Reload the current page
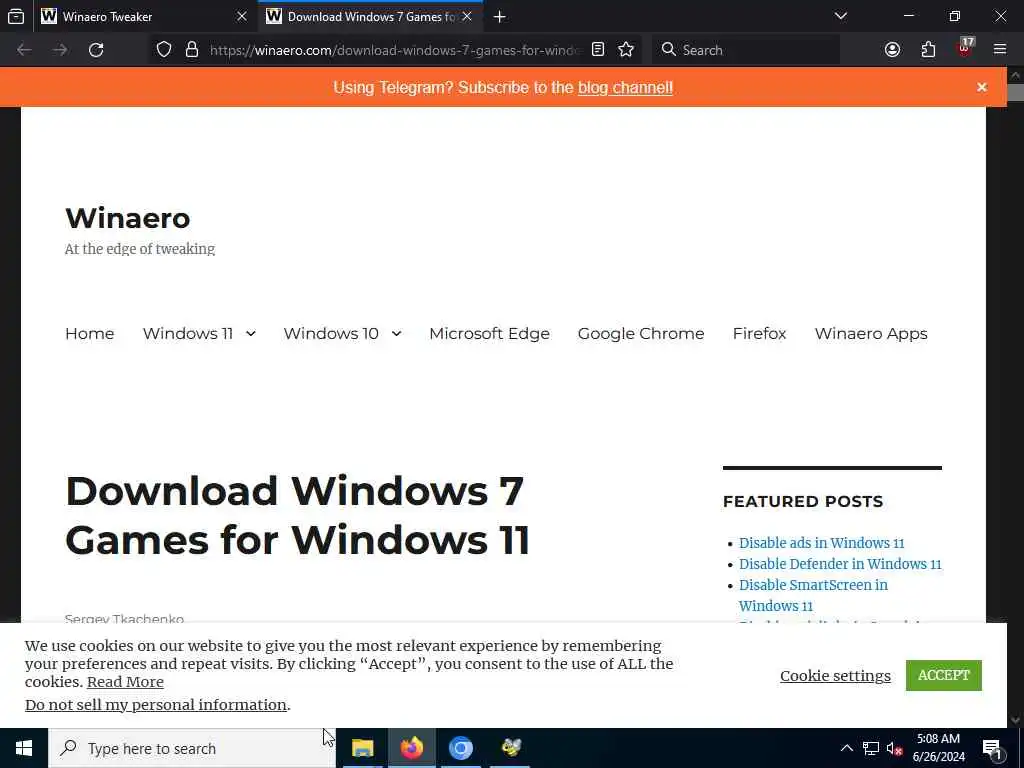 coord(96,50)
